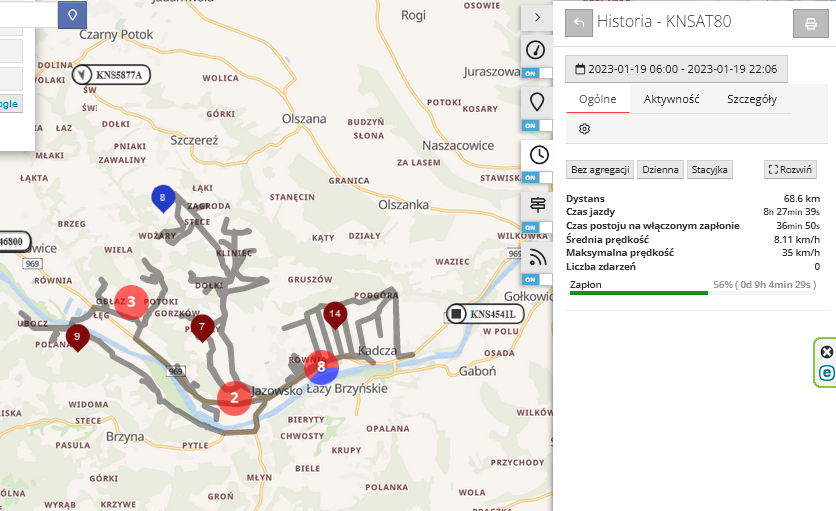This screenshot has width=836, height=511.
Task: Click the speedometer layer icon
Action: click(x=537, y=51)
